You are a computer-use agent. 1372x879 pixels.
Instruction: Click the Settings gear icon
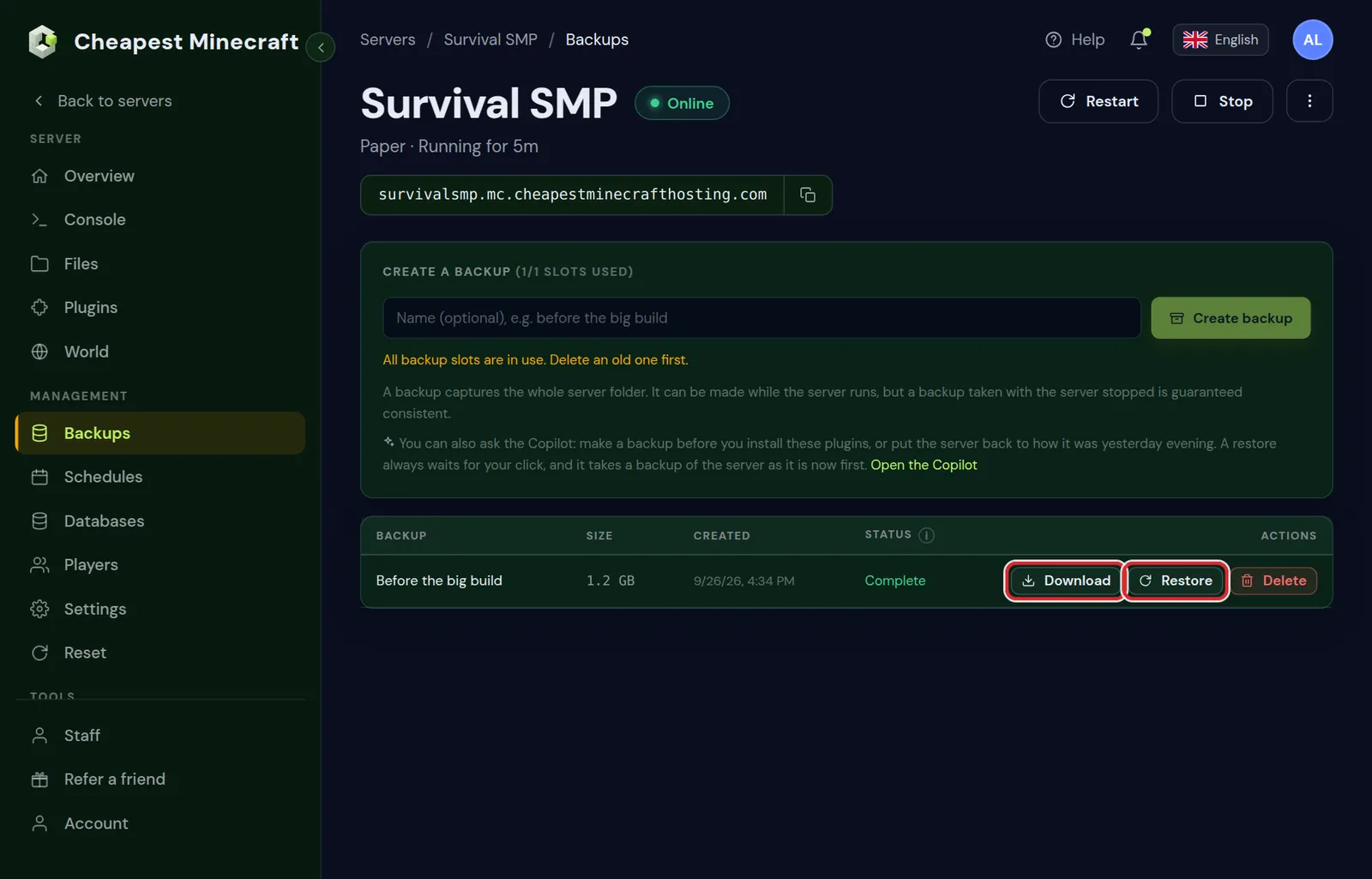tap(39, 609)
